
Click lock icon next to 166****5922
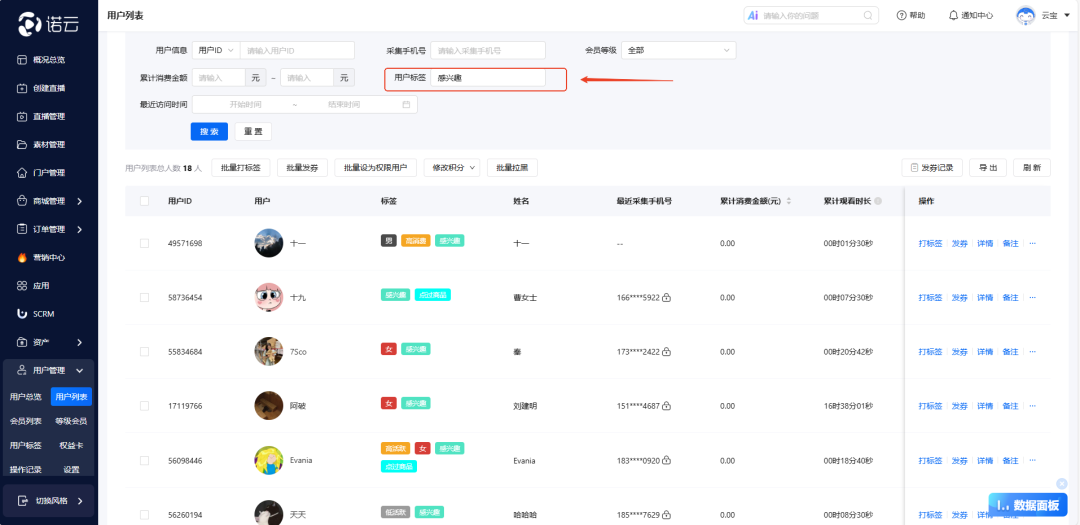pyautogui.click(x=666, y=297)
